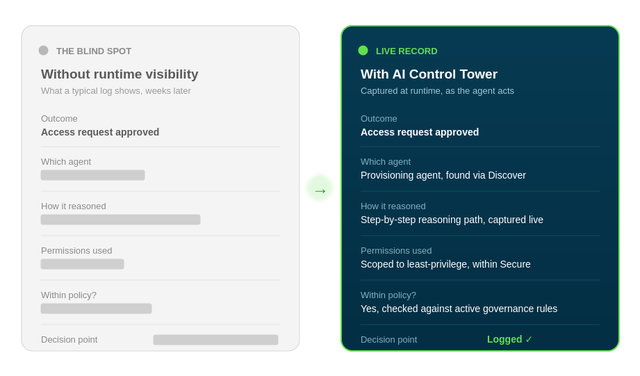
Task: Click 'What a typical log shows, weeks later'
Action: point(116,91)
